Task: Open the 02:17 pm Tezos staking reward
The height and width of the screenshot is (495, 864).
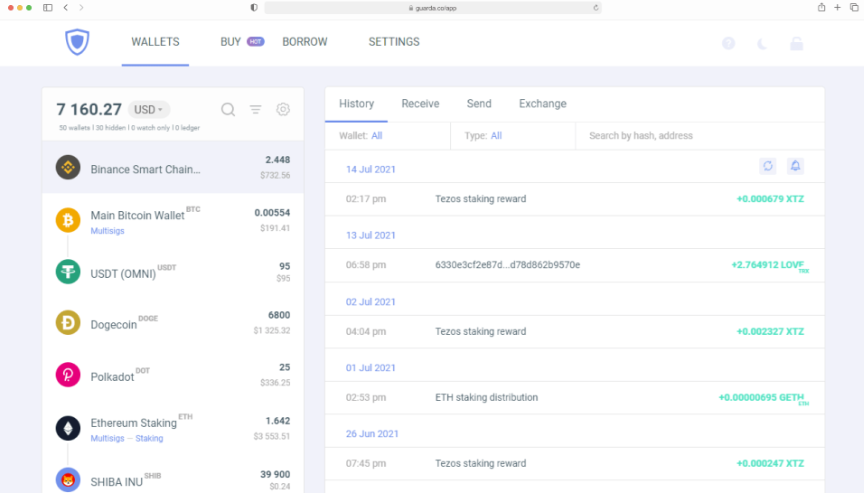Action: (x=575, y=199)
